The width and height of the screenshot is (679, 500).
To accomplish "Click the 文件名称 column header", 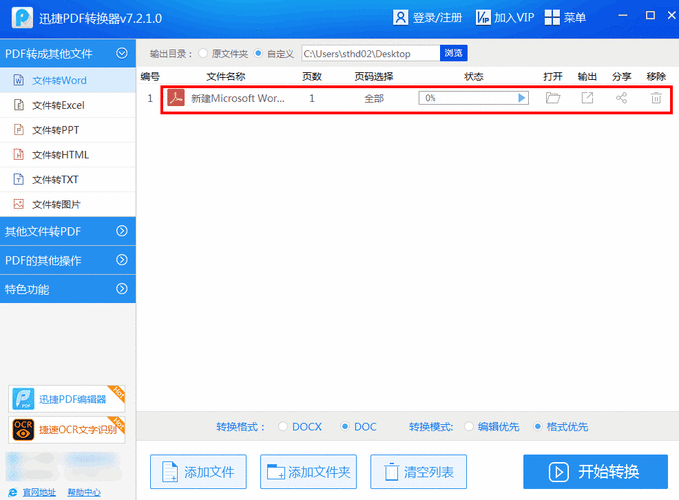I will tap(226, 77).
